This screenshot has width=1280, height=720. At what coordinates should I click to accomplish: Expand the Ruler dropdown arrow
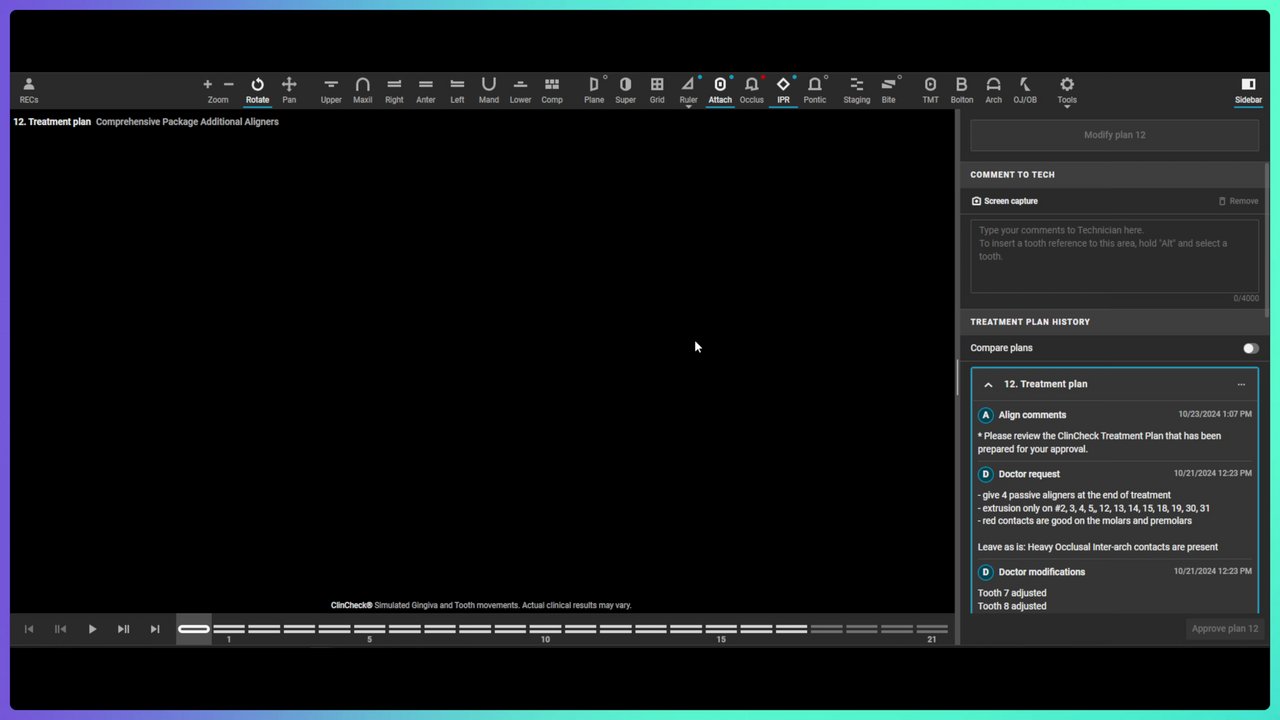pyautogui.click(x=688, y=106)
